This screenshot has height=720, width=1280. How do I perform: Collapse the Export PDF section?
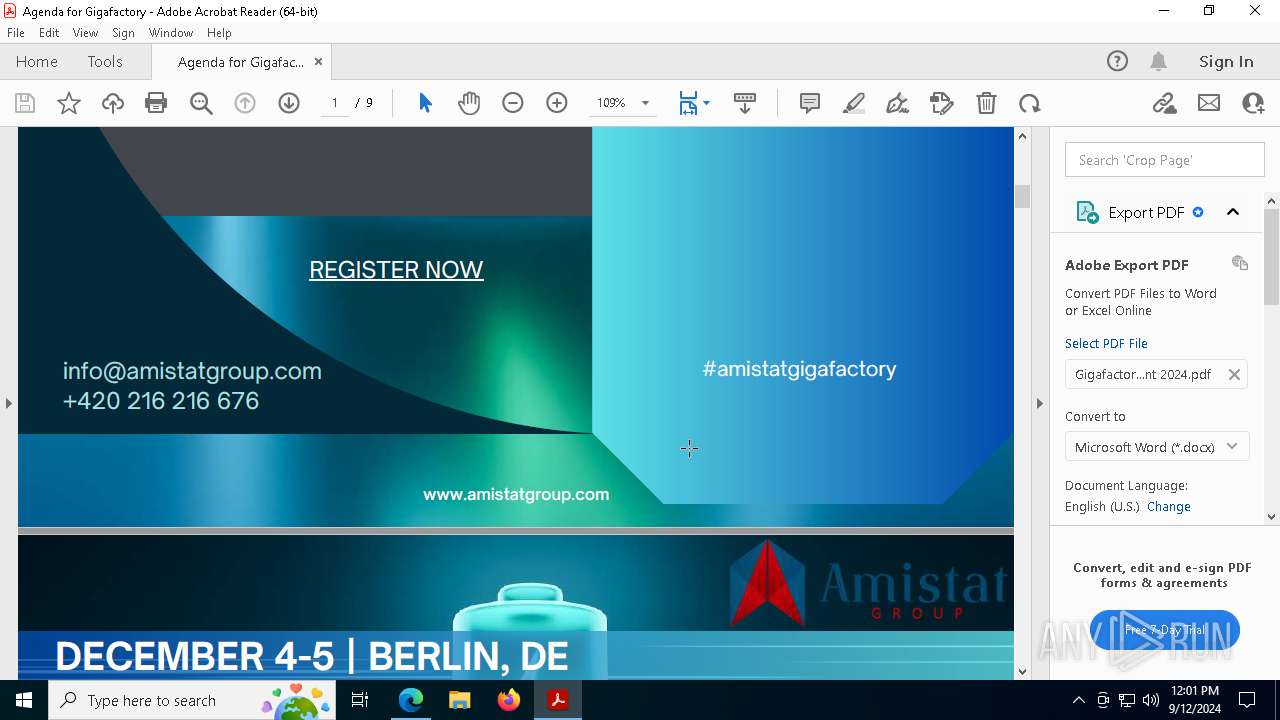click(x=1233, y=212)
